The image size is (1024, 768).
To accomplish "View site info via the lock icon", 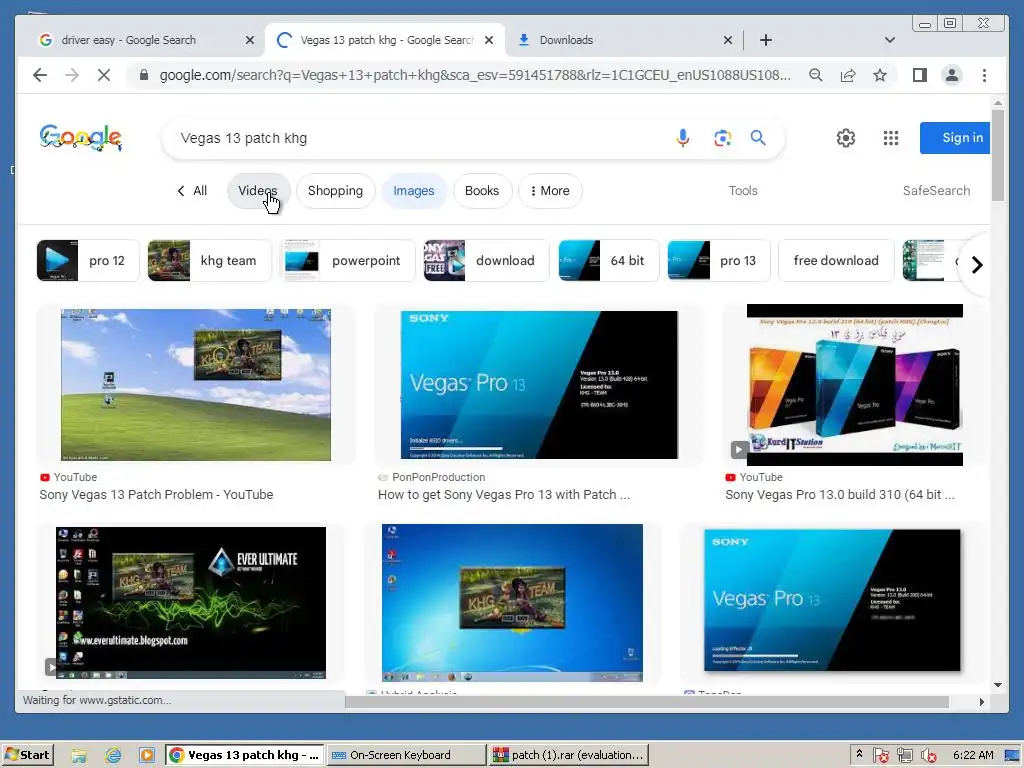I will [144, 75].
